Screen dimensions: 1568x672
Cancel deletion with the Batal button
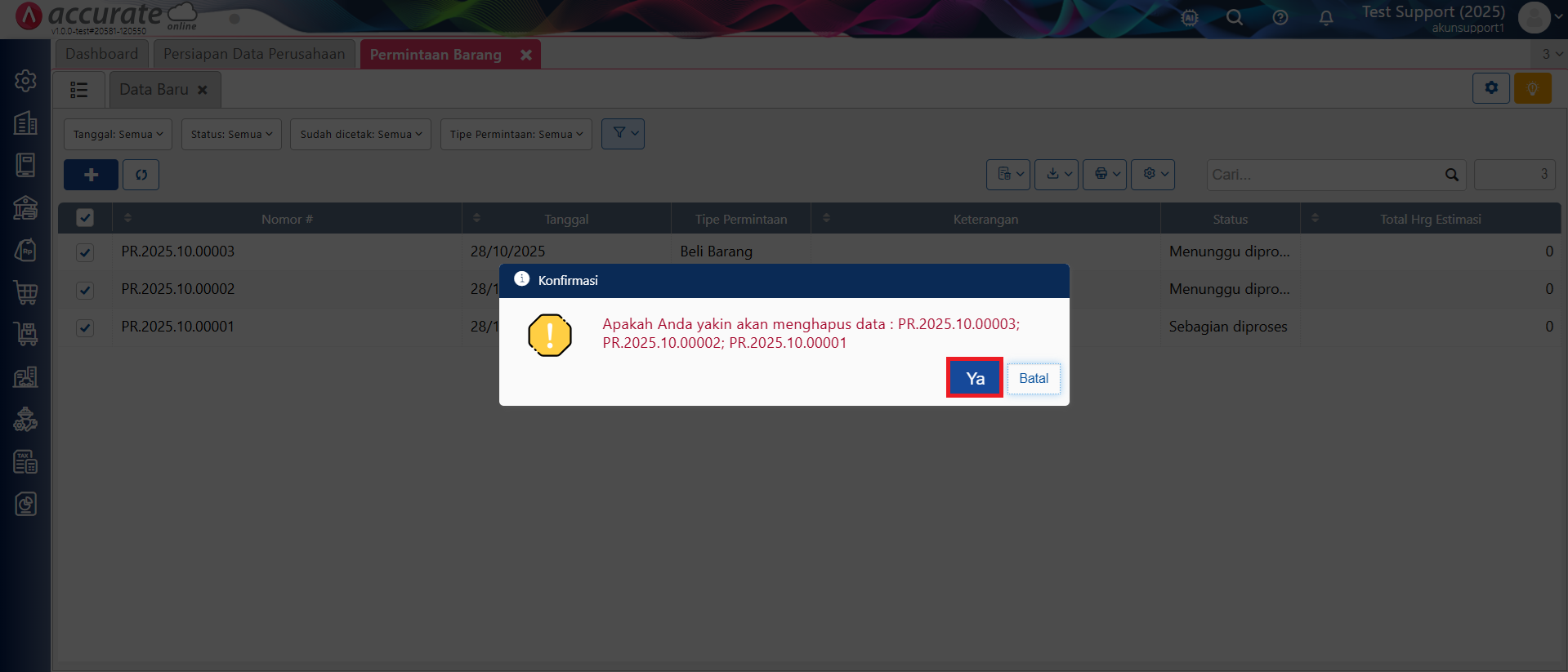[x=1033, y=379]
